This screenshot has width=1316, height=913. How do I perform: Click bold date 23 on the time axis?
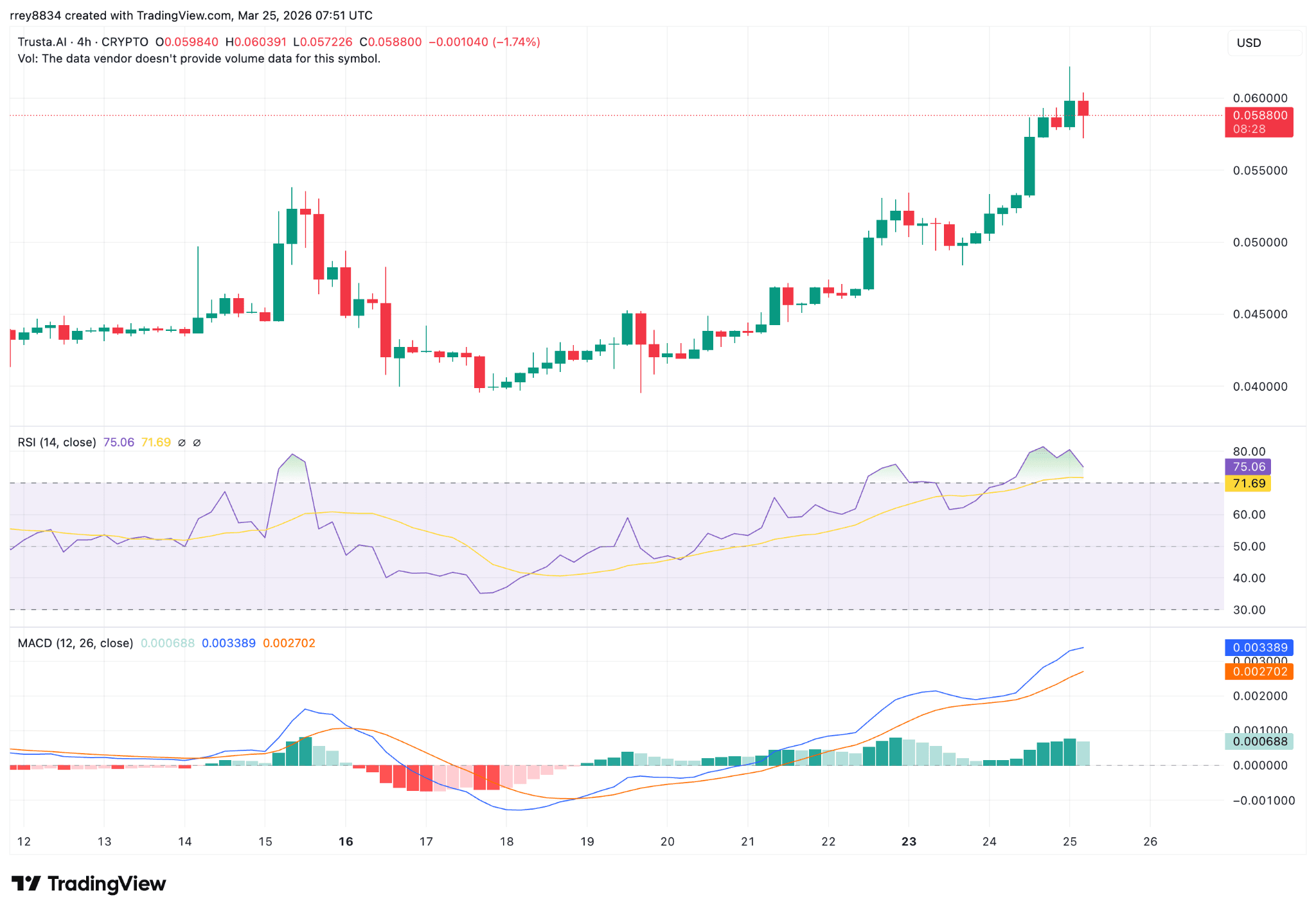click(909, 841)
